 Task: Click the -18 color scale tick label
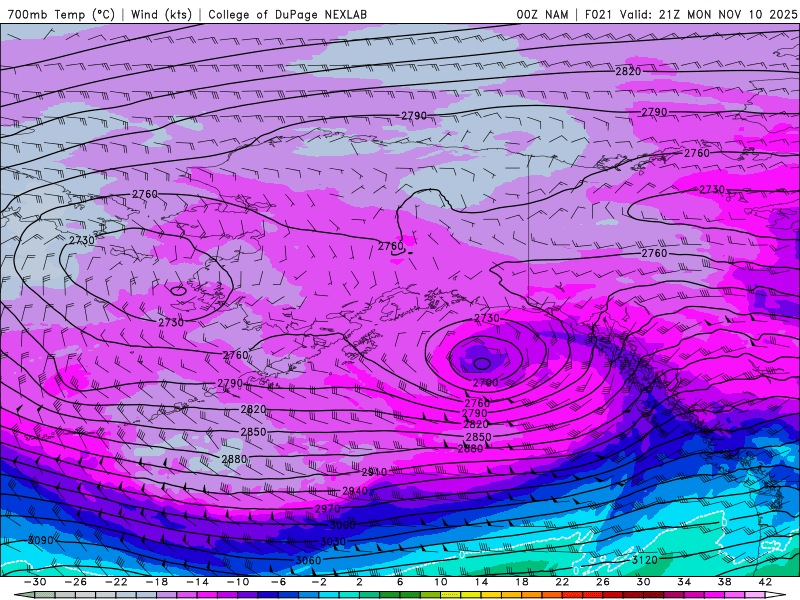click(x=157, y=582)
